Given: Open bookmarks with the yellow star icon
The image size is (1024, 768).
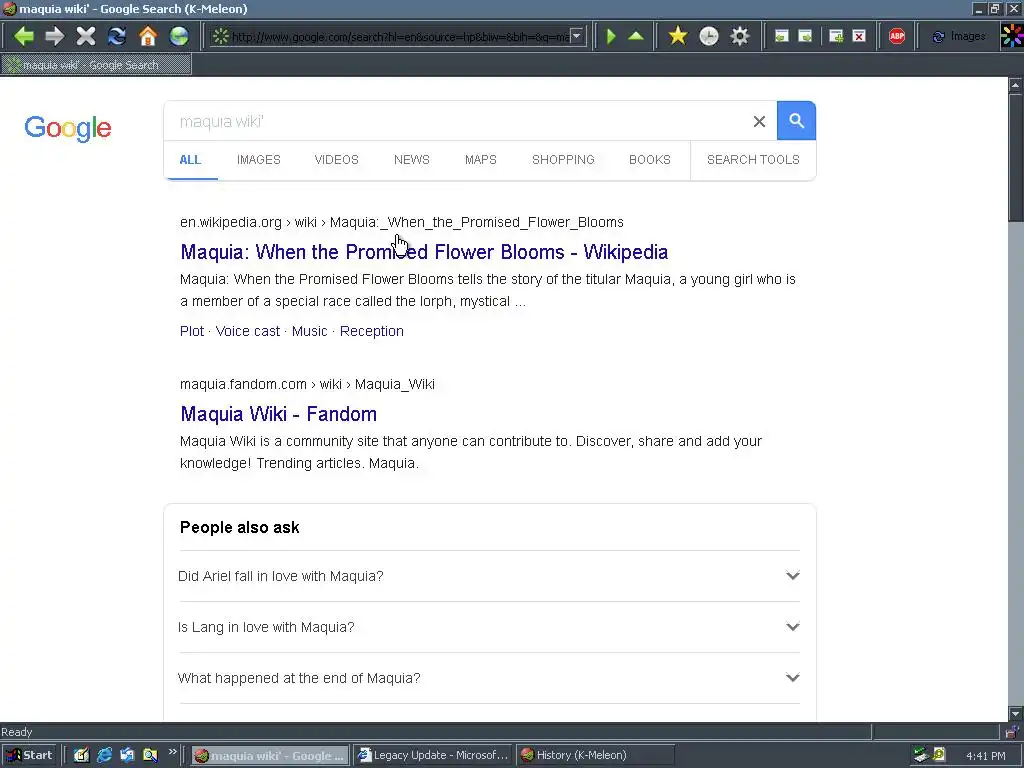Looking at the screenshot, I should (678, 36).
